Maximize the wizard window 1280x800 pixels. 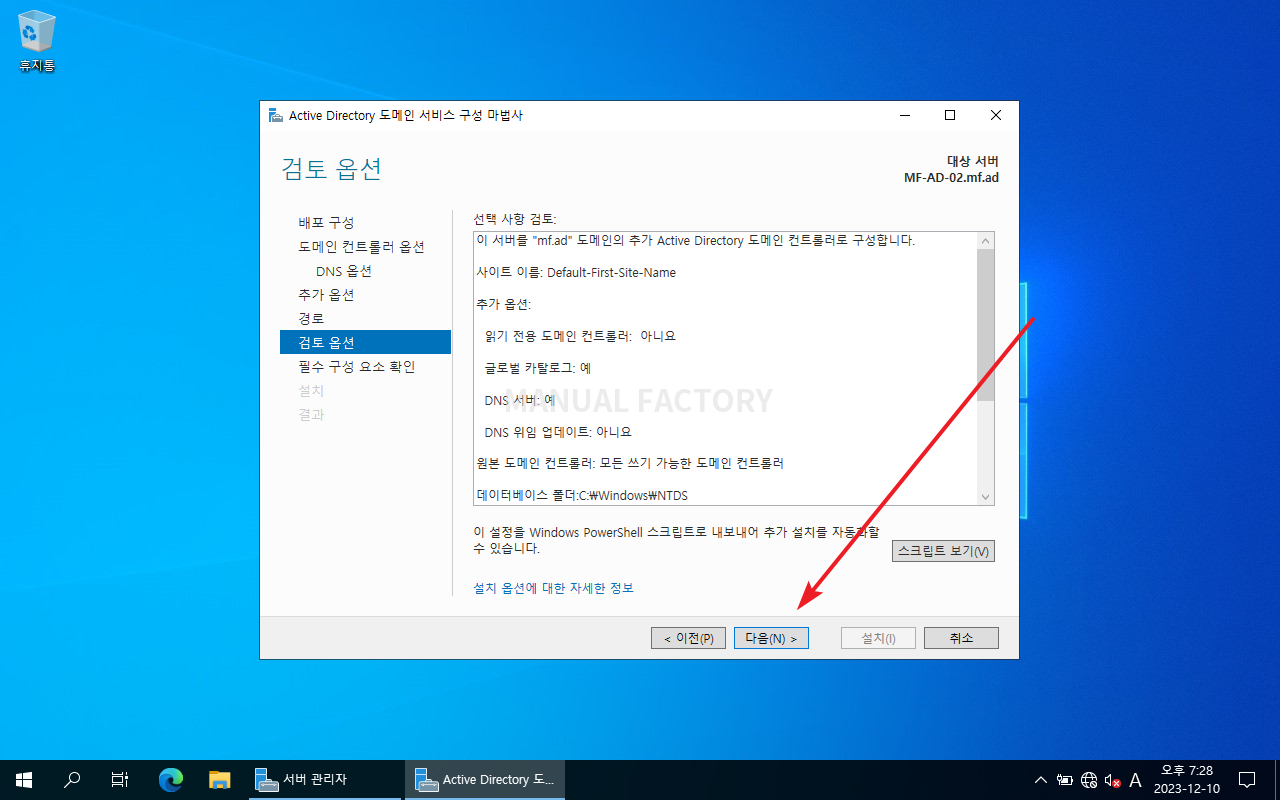tap(950, 115)
